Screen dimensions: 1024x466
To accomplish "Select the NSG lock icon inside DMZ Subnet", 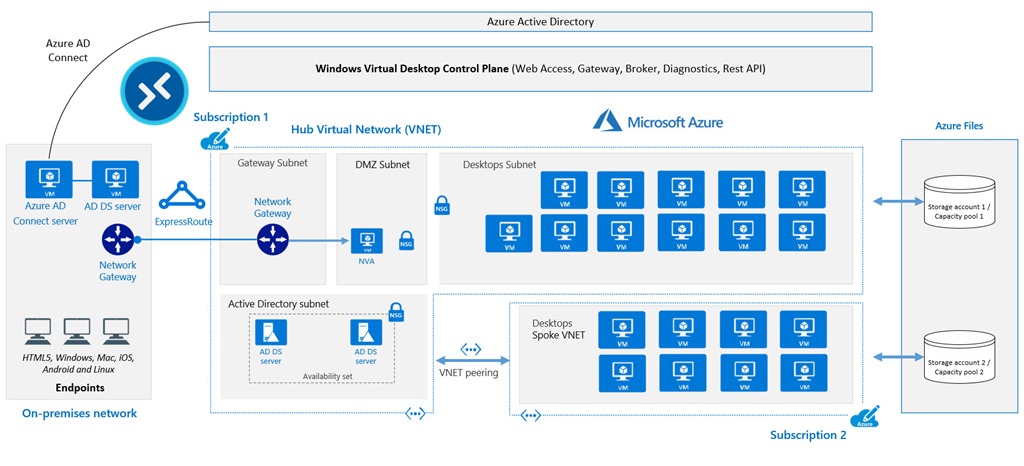I will [x=407, y=241].
